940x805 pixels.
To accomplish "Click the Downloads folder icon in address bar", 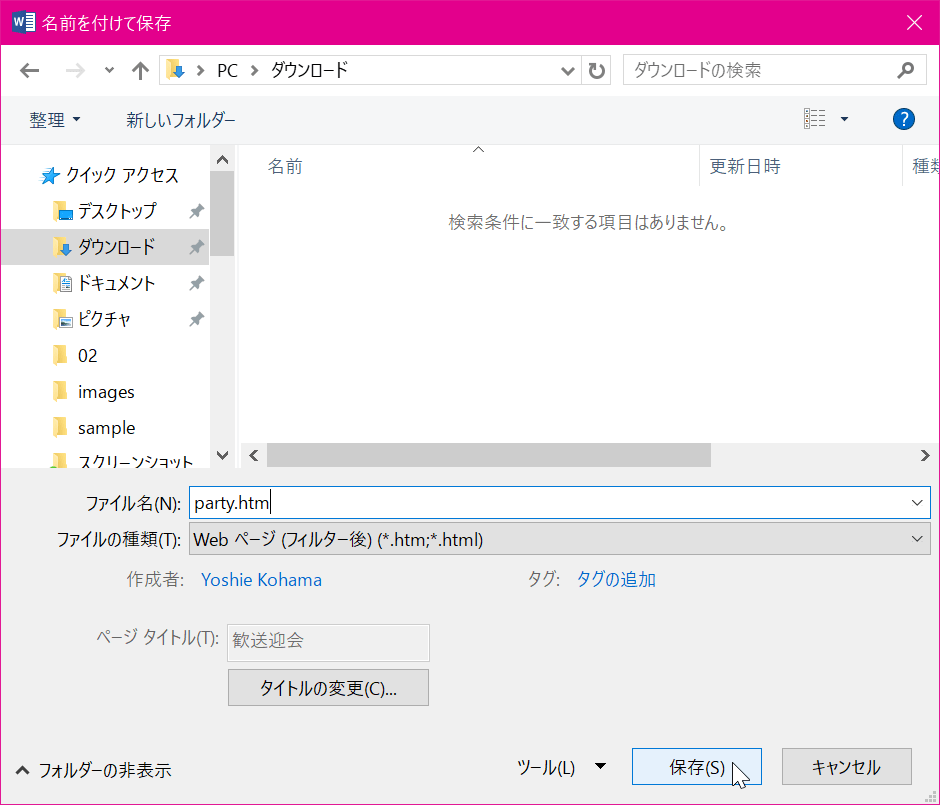I will [x=175, y=70].
